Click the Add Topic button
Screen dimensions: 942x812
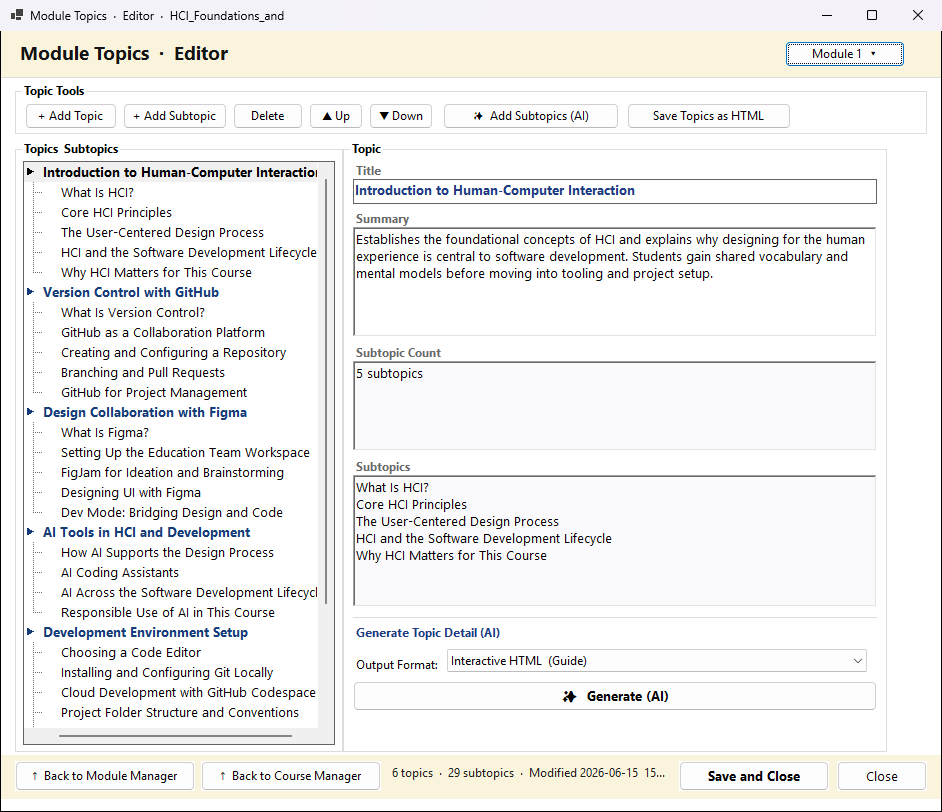[x=71, y=116]
